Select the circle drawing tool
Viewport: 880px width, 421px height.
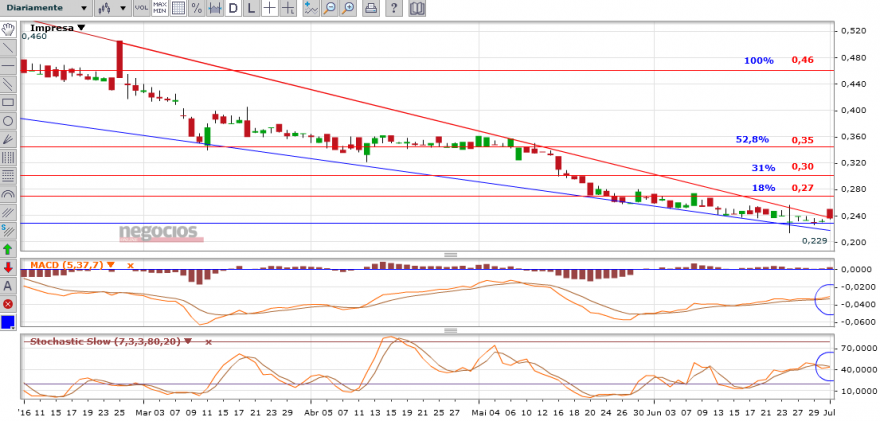[x=8, y=121]
